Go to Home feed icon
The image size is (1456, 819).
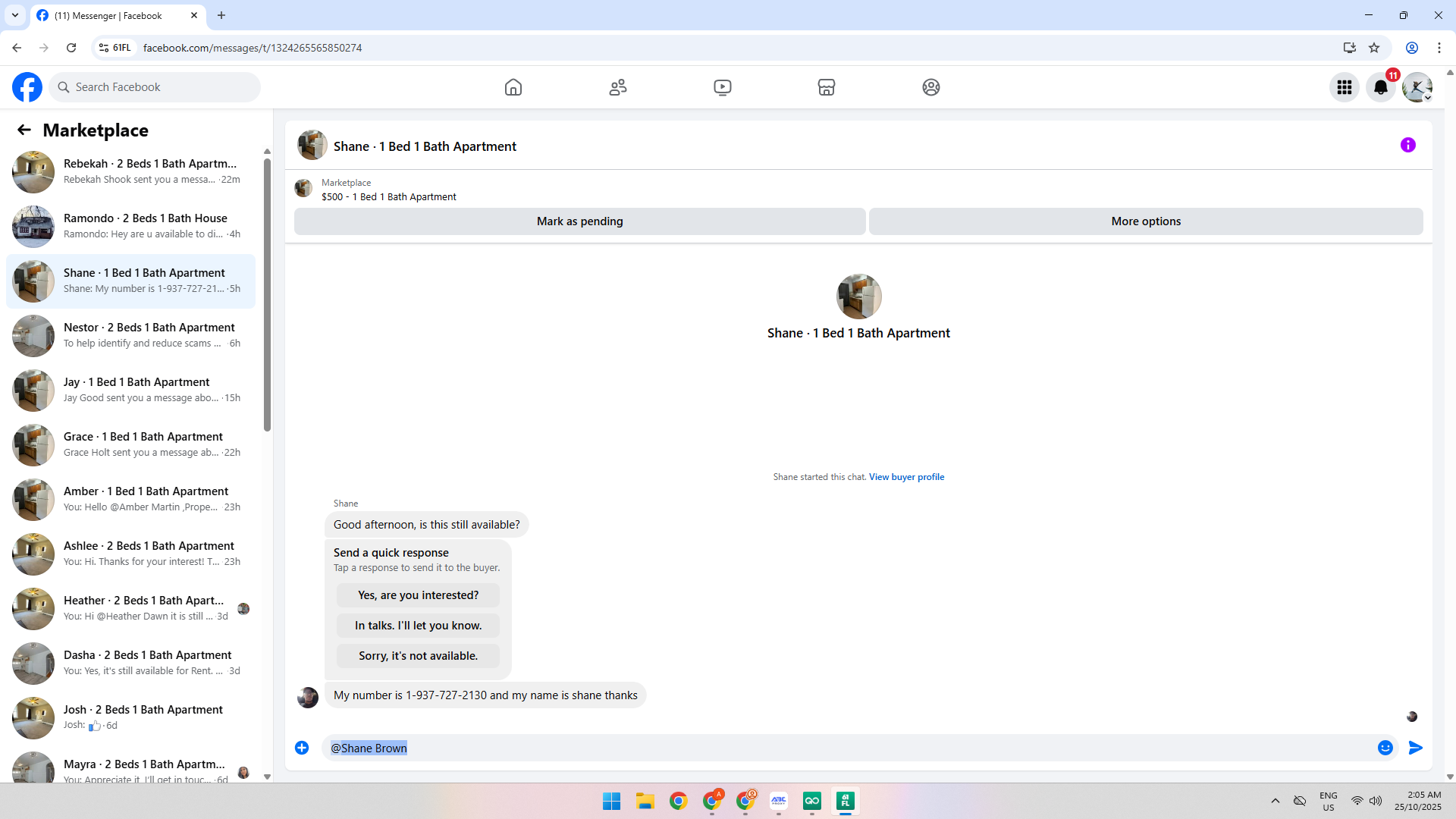coord(513,87)
